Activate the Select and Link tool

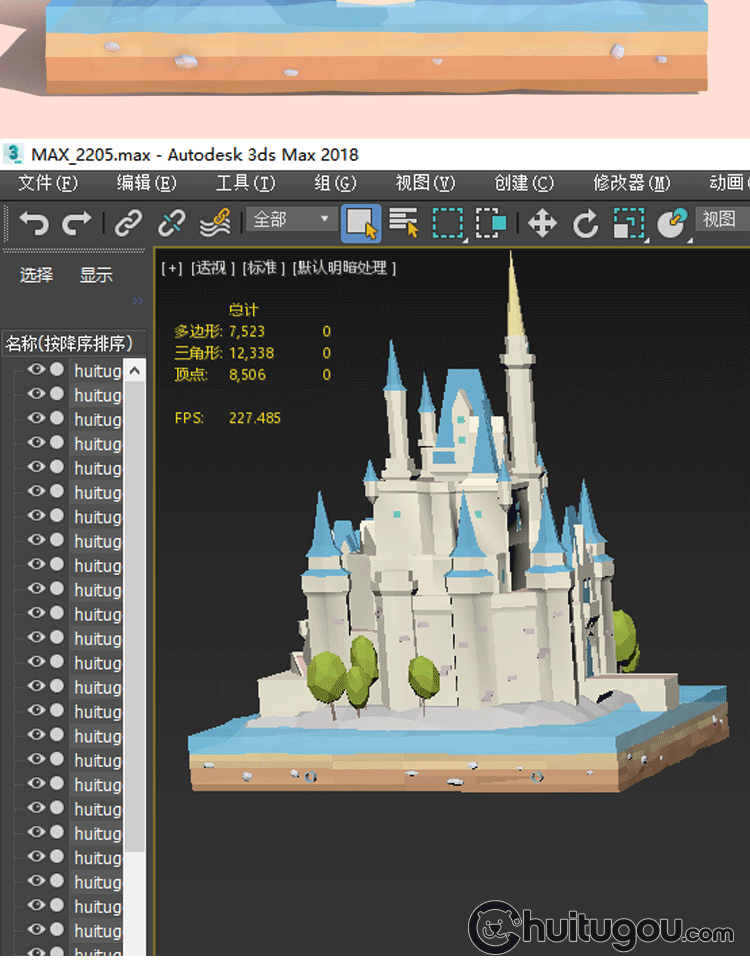tap(128, 222)
